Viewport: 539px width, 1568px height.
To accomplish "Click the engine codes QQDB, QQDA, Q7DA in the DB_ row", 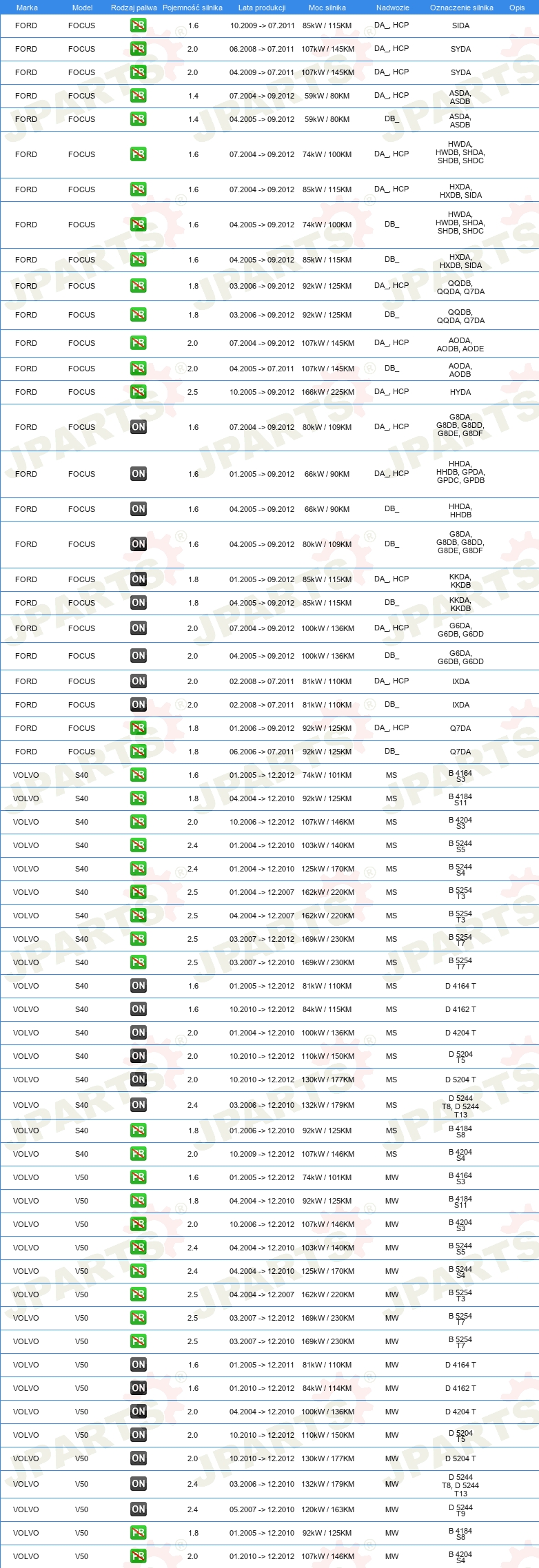I will 460,316.
